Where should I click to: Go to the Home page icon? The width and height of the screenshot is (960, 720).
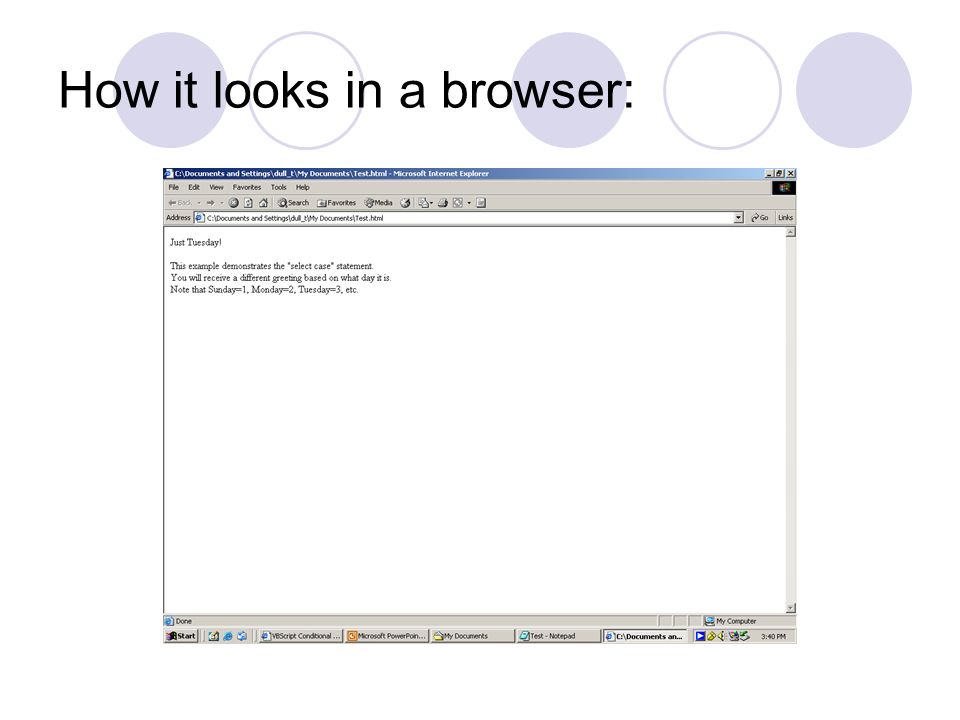(x=263, y=203)
